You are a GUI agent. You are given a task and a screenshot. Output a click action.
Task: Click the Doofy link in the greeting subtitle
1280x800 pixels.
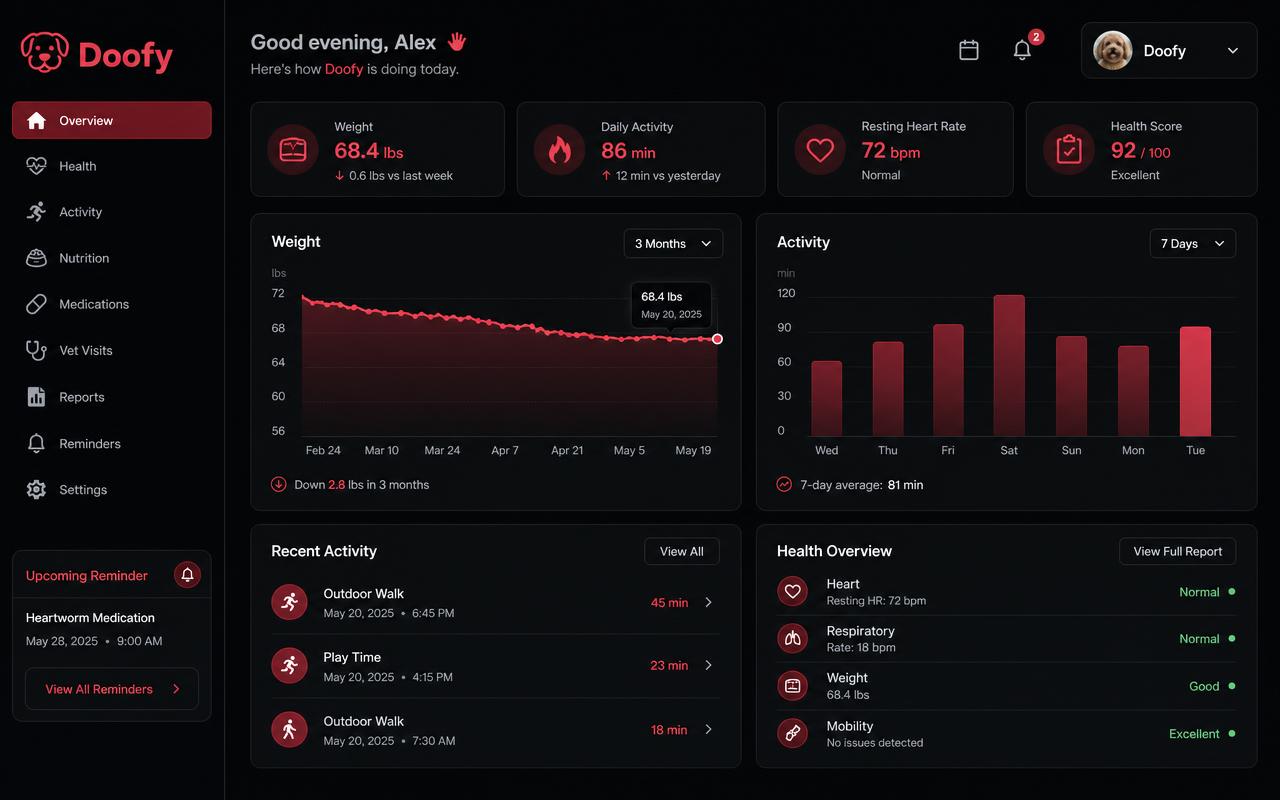click(x=344, y=69)
